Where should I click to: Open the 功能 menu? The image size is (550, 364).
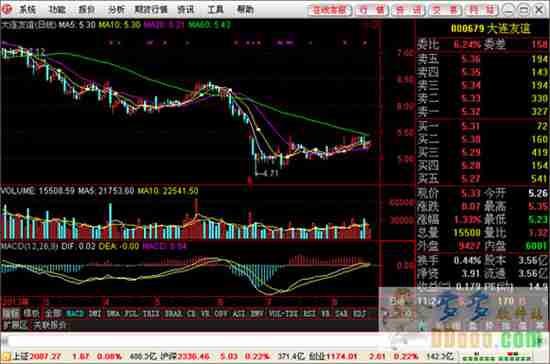coord(57,9)
